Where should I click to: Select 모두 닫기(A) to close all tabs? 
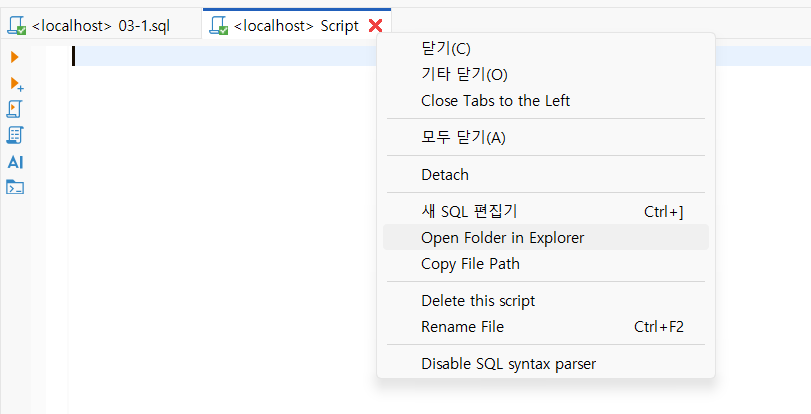[463, 137]
